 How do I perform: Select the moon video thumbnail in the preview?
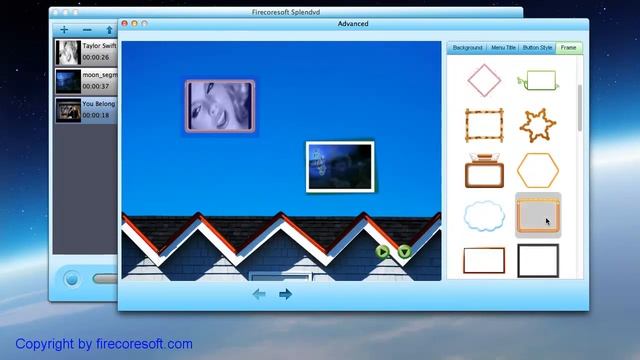point(340,167)
